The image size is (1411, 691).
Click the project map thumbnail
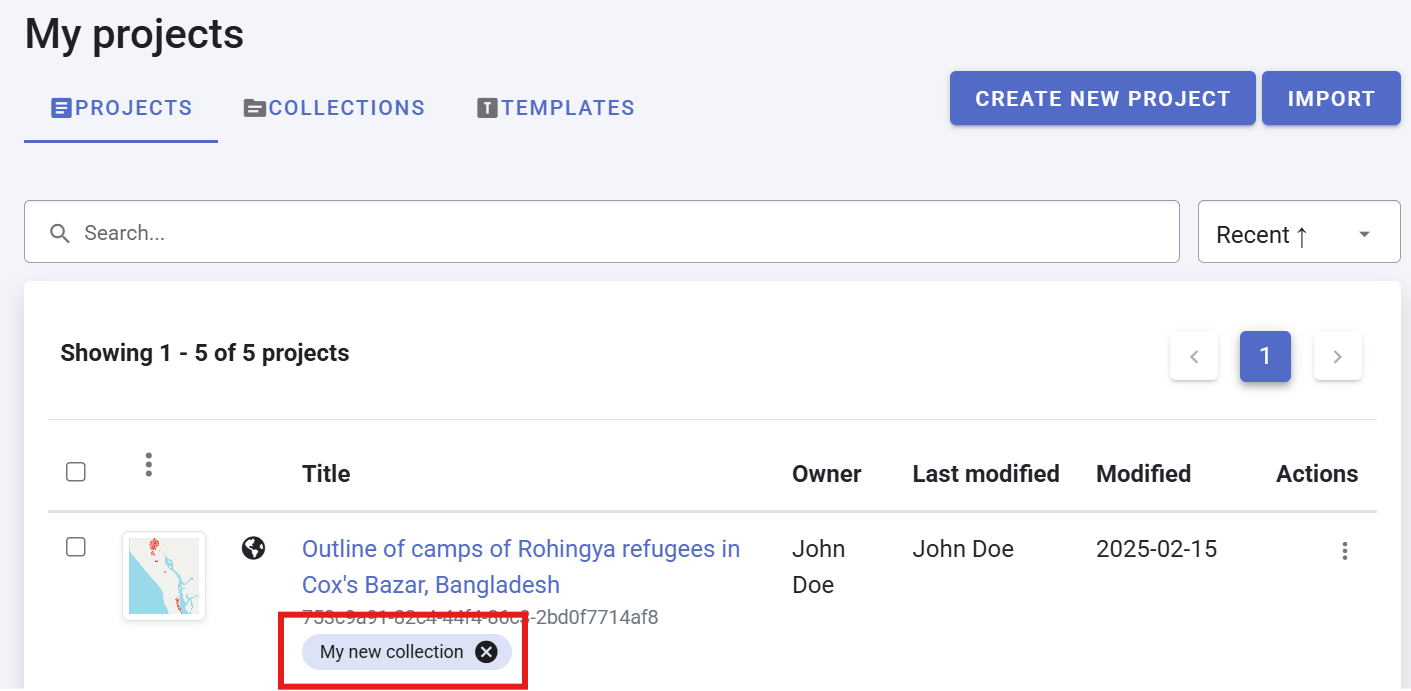tap(164, 576)
